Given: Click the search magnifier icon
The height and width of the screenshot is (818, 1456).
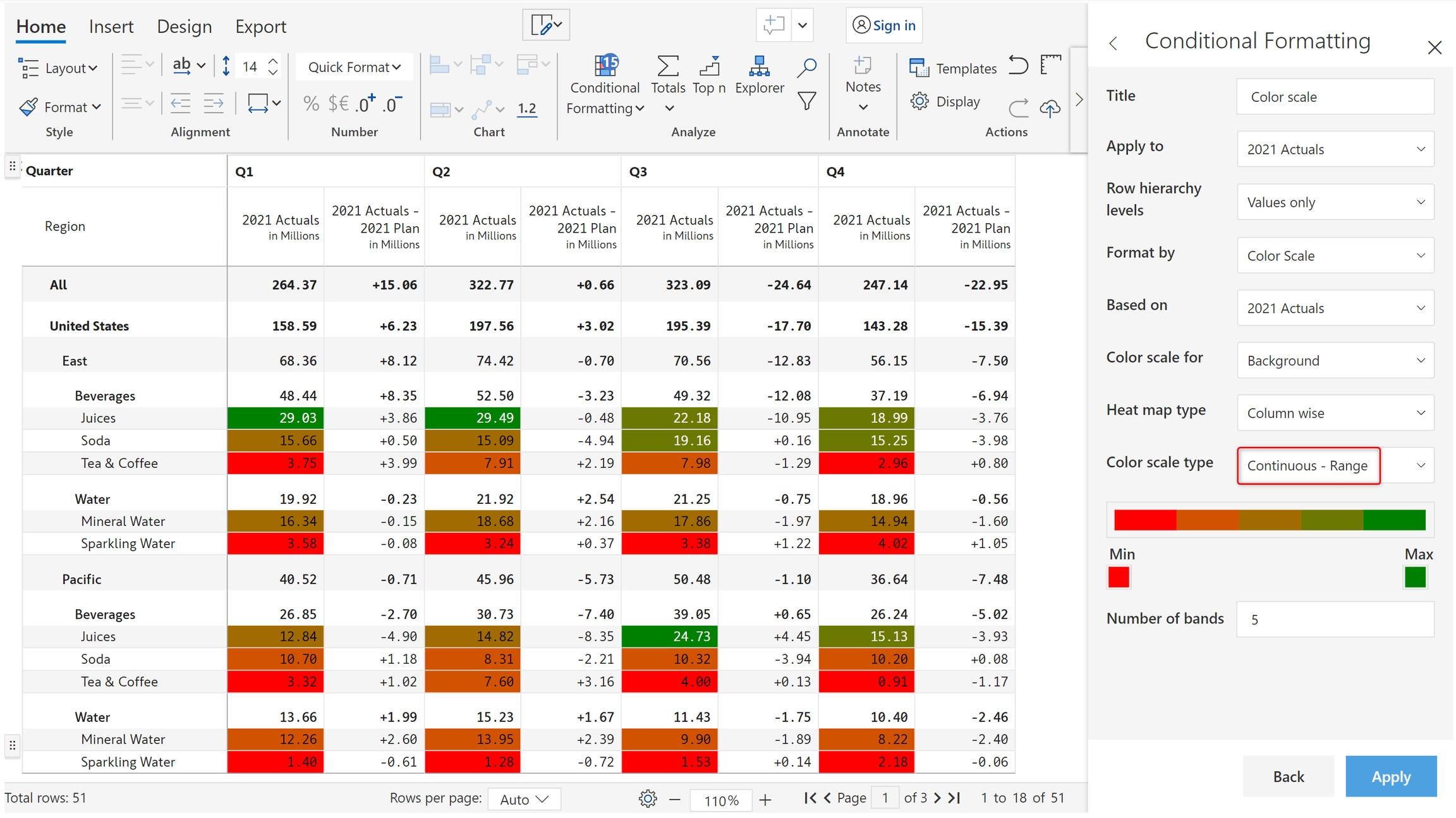Looking at the screenshot, I should pos(806,67).
